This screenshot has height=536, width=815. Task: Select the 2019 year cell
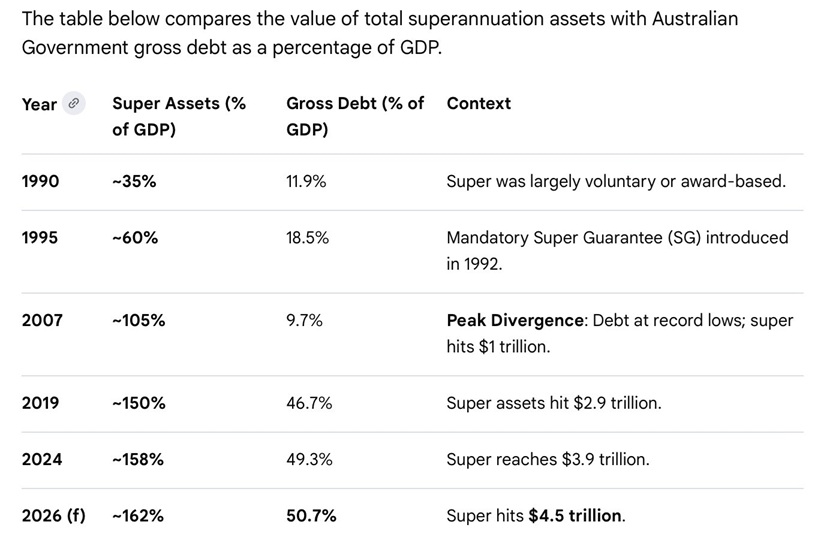click(41, 403)
